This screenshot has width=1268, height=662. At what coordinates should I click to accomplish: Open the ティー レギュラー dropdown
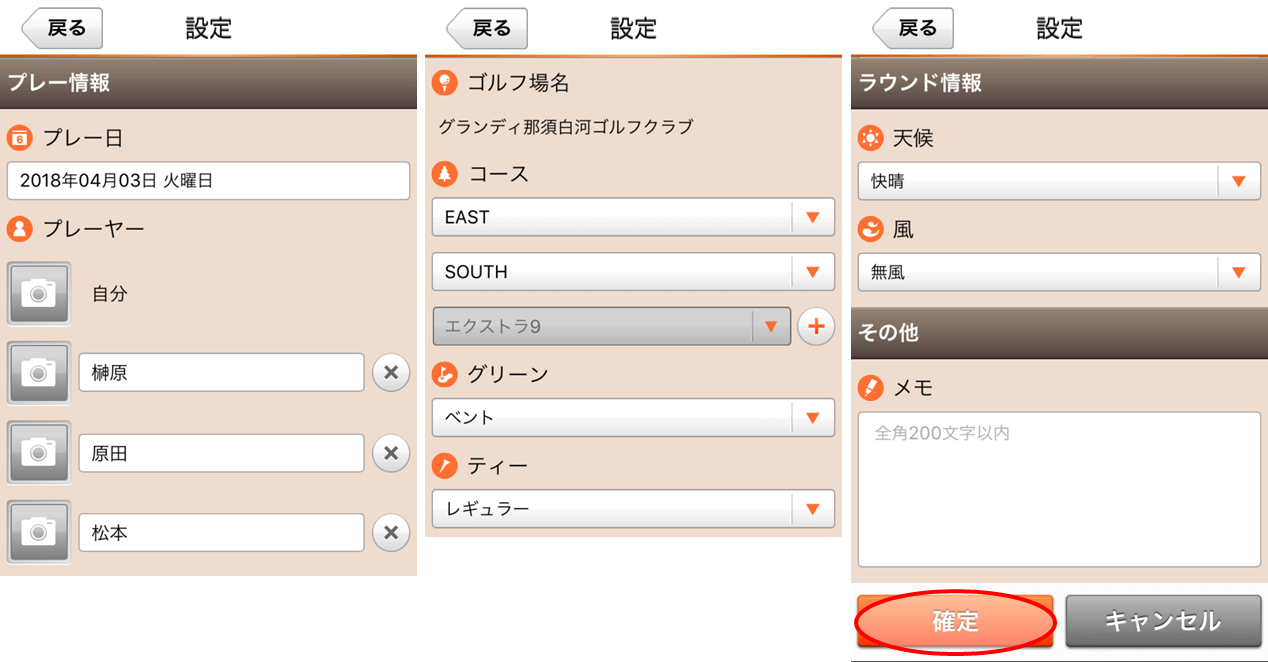click(633, 509)
